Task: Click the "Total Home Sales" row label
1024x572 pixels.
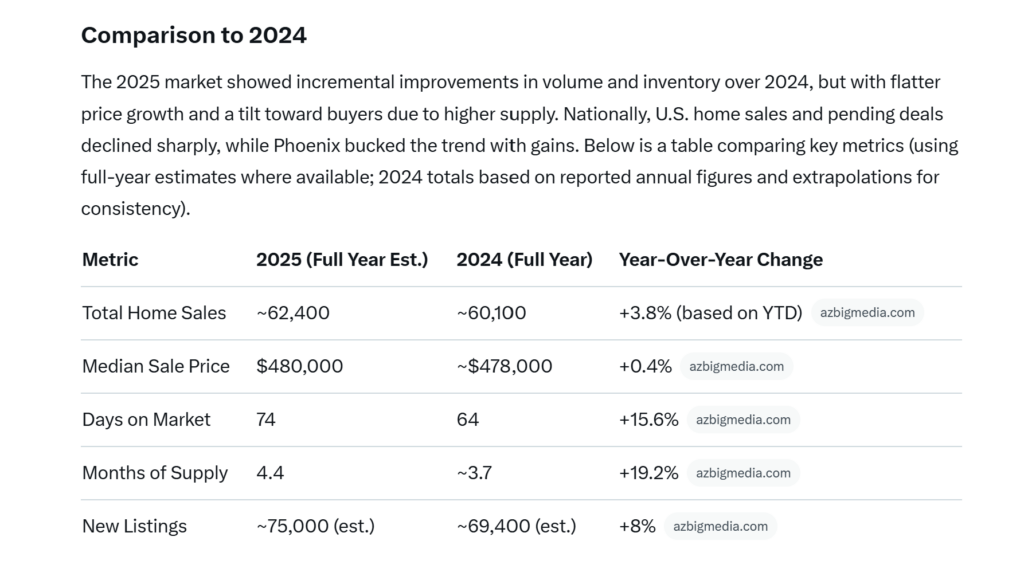Action: 154,313
